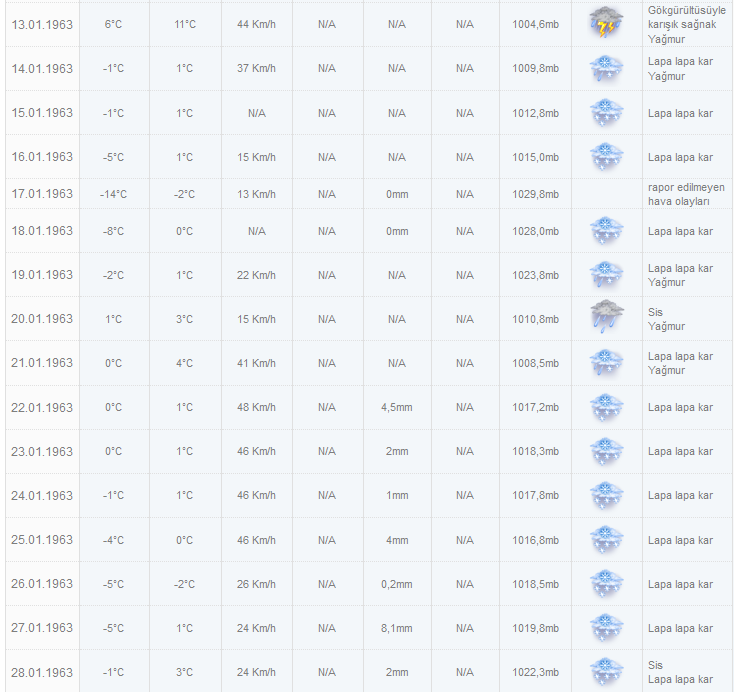Select date 13.01.1963
The height and width of the screenshot is (692, 734).
click(x=42, y=25)
